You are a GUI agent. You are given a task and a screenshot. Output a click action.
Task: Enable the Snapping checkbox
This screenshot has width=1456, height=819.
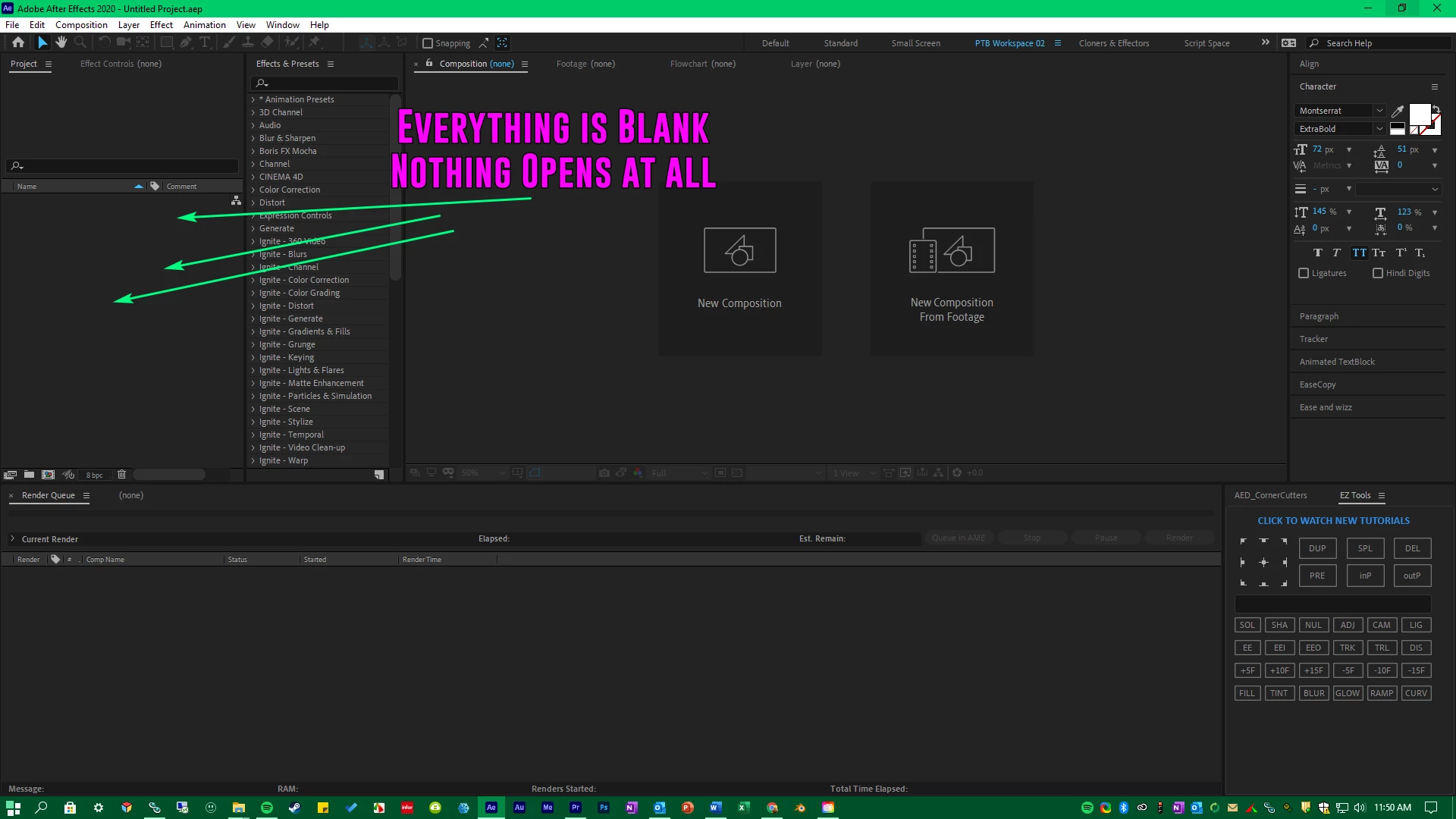[x=428, y=43]
